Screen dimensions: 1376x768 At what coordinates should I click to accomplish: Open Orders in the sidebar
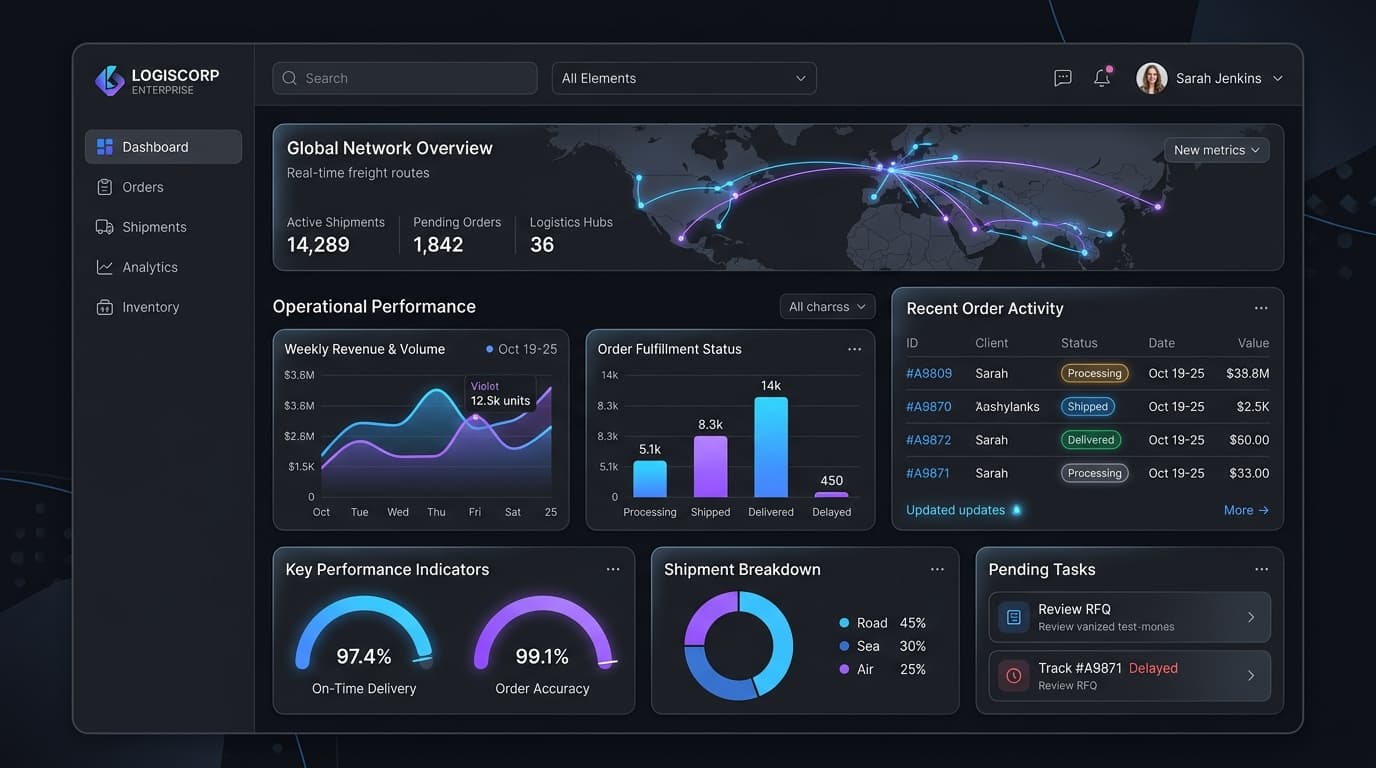(x=163, y=187)
